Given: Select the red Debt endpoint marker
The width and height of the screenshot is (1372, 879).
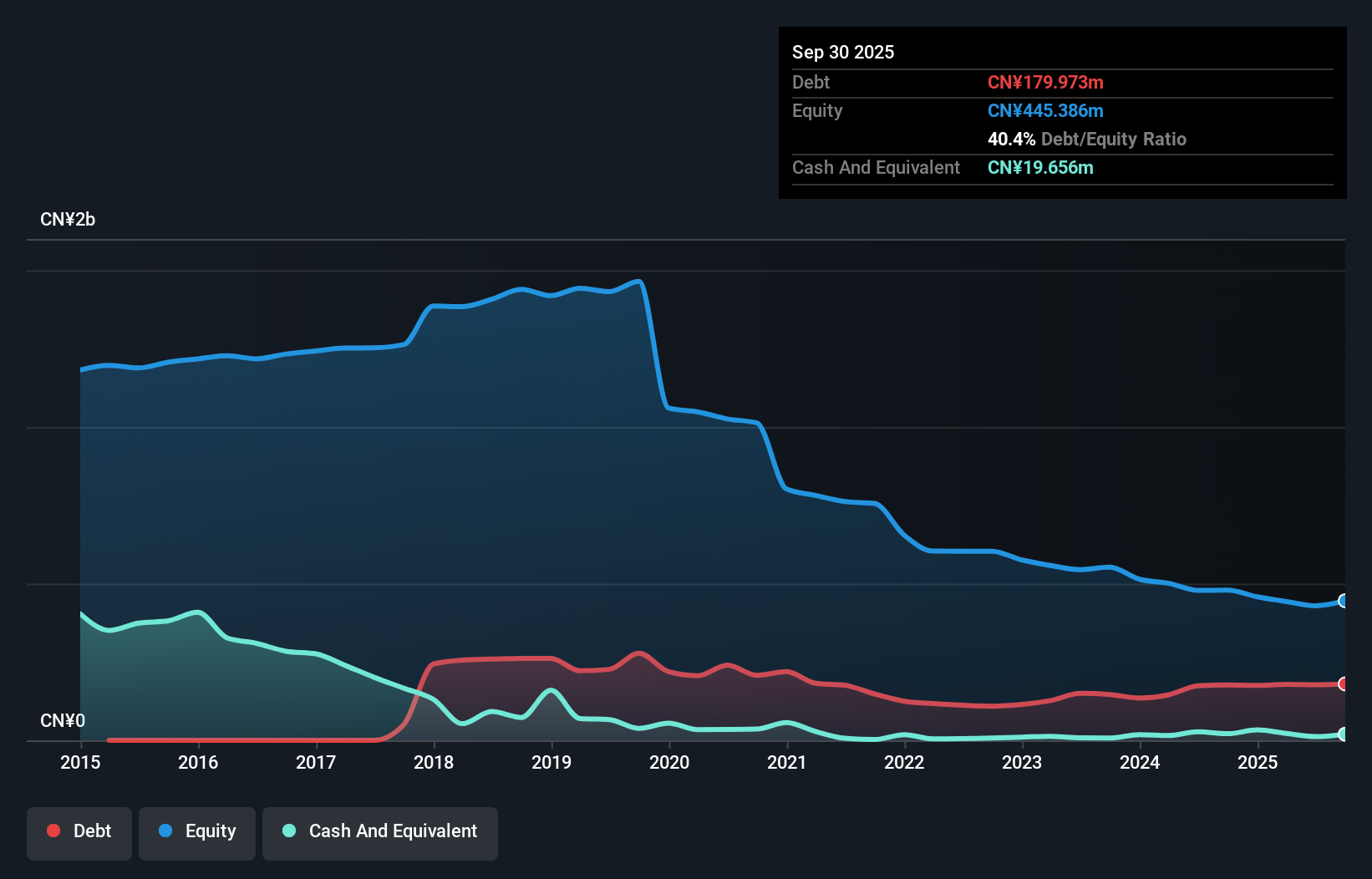Looking at the screenshot, I should pos(1344,683).
